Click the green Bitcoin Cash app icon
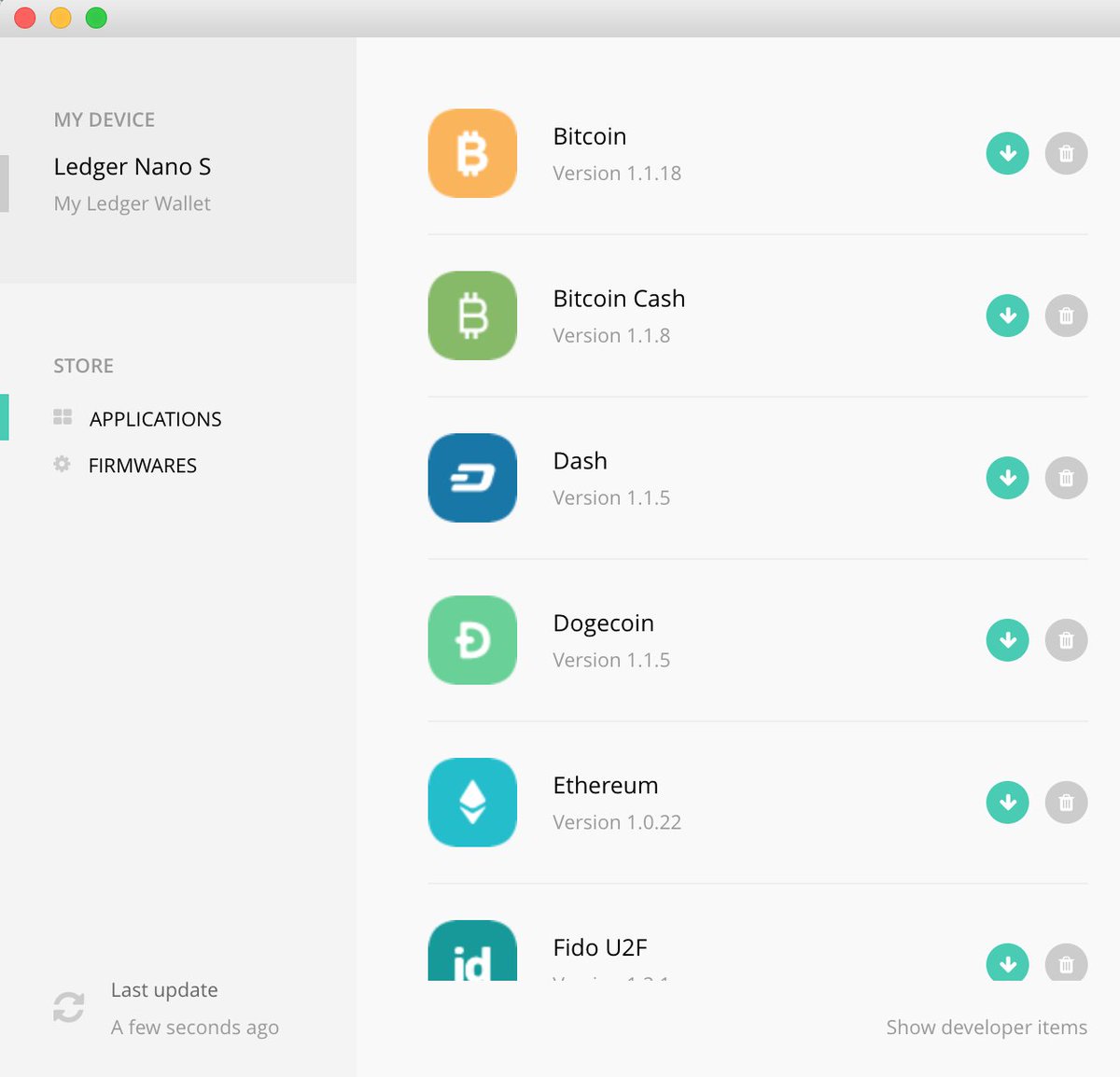 [472, 315]
